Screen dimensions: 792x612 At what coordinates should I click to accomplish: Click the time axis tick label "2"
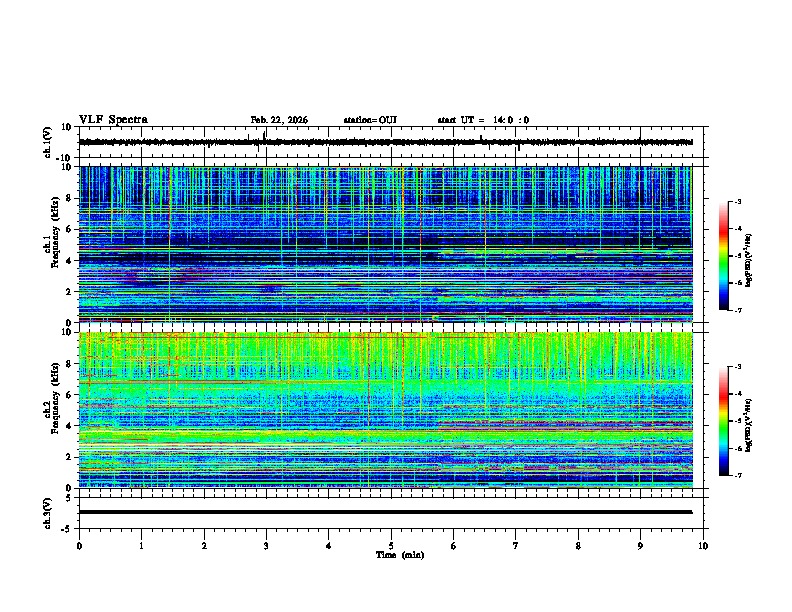click(x=204, y=546)
